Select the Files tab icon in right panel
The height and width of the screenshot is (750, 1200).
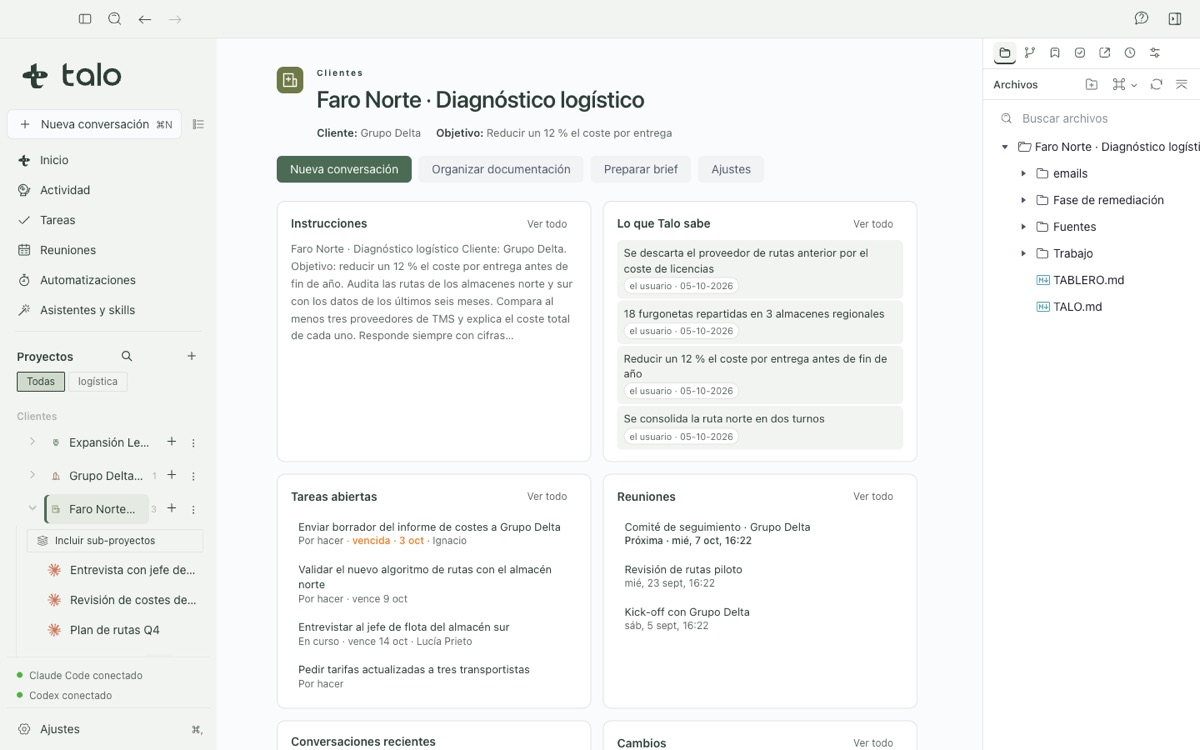point(1005,53)
